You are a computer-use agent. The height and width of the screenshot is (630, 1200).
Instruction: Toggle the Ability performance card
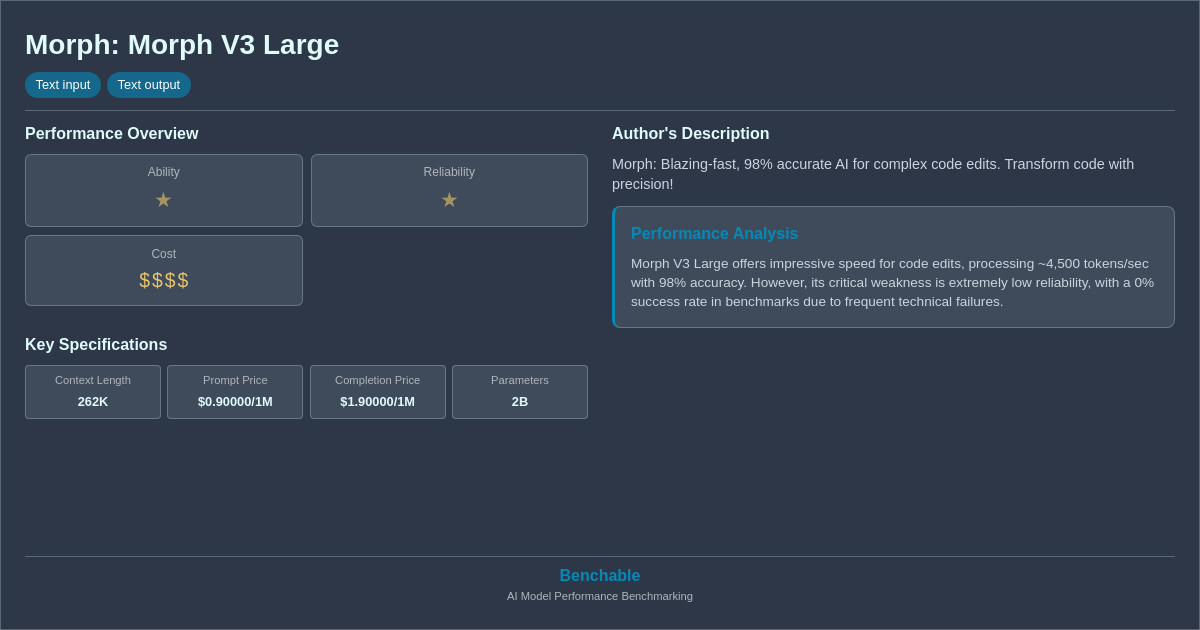click(x=163, y=190)
